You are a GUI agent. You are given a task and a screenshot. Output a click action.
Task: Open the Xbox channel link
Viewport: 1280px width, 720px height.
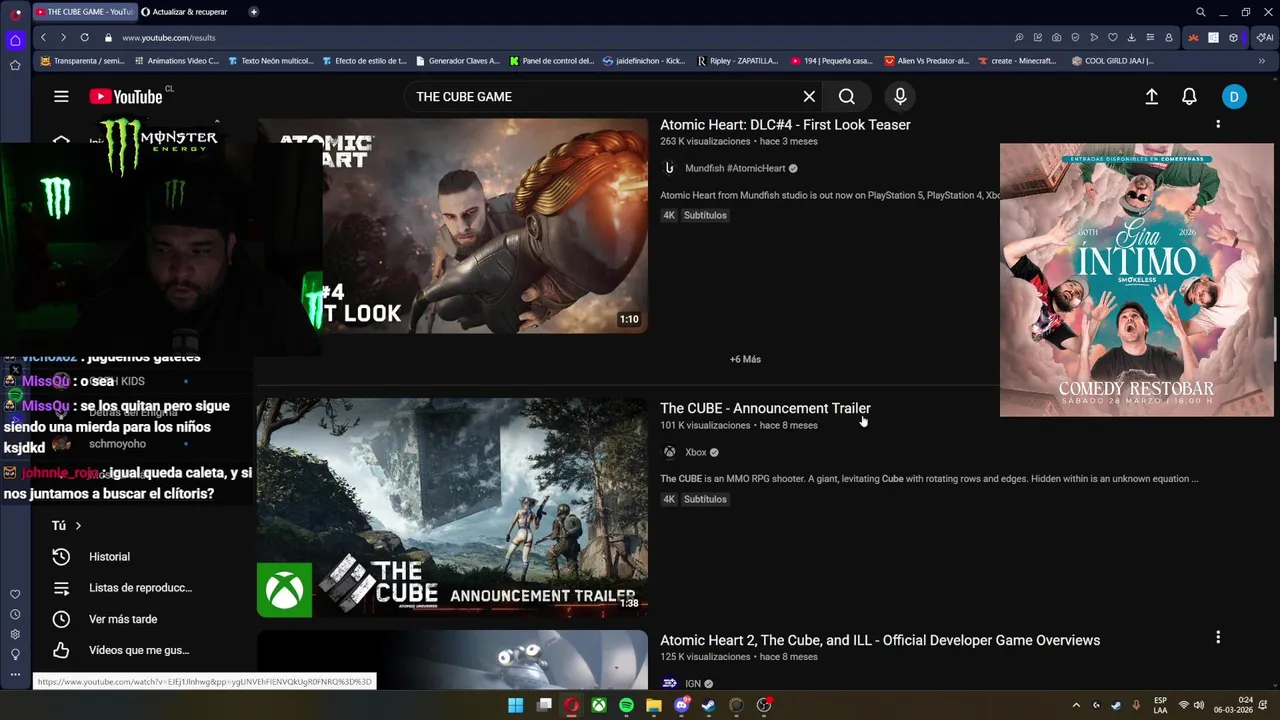pyautogui.click(x=696, y=452)
